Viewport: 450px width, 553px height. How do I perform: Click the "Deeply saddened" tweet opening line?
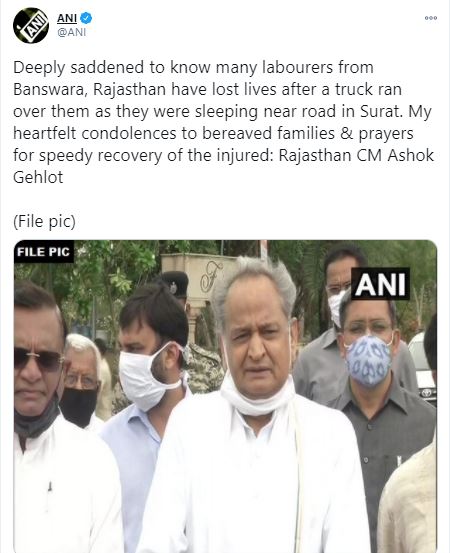click(x=193, y=67)
